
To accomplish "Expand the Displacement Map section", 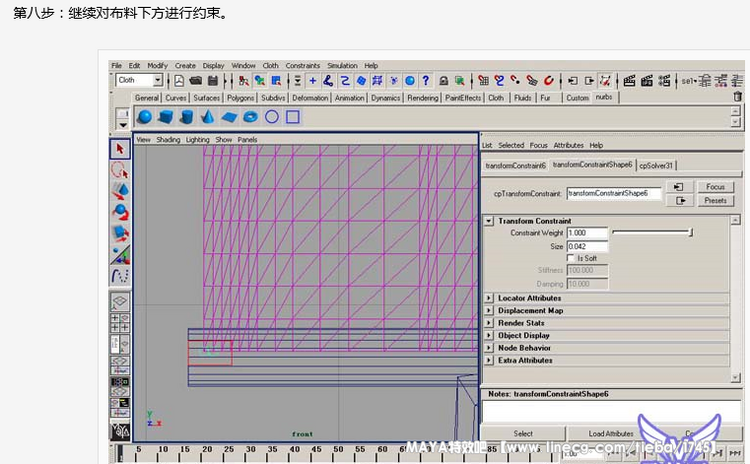I will 489,310.
